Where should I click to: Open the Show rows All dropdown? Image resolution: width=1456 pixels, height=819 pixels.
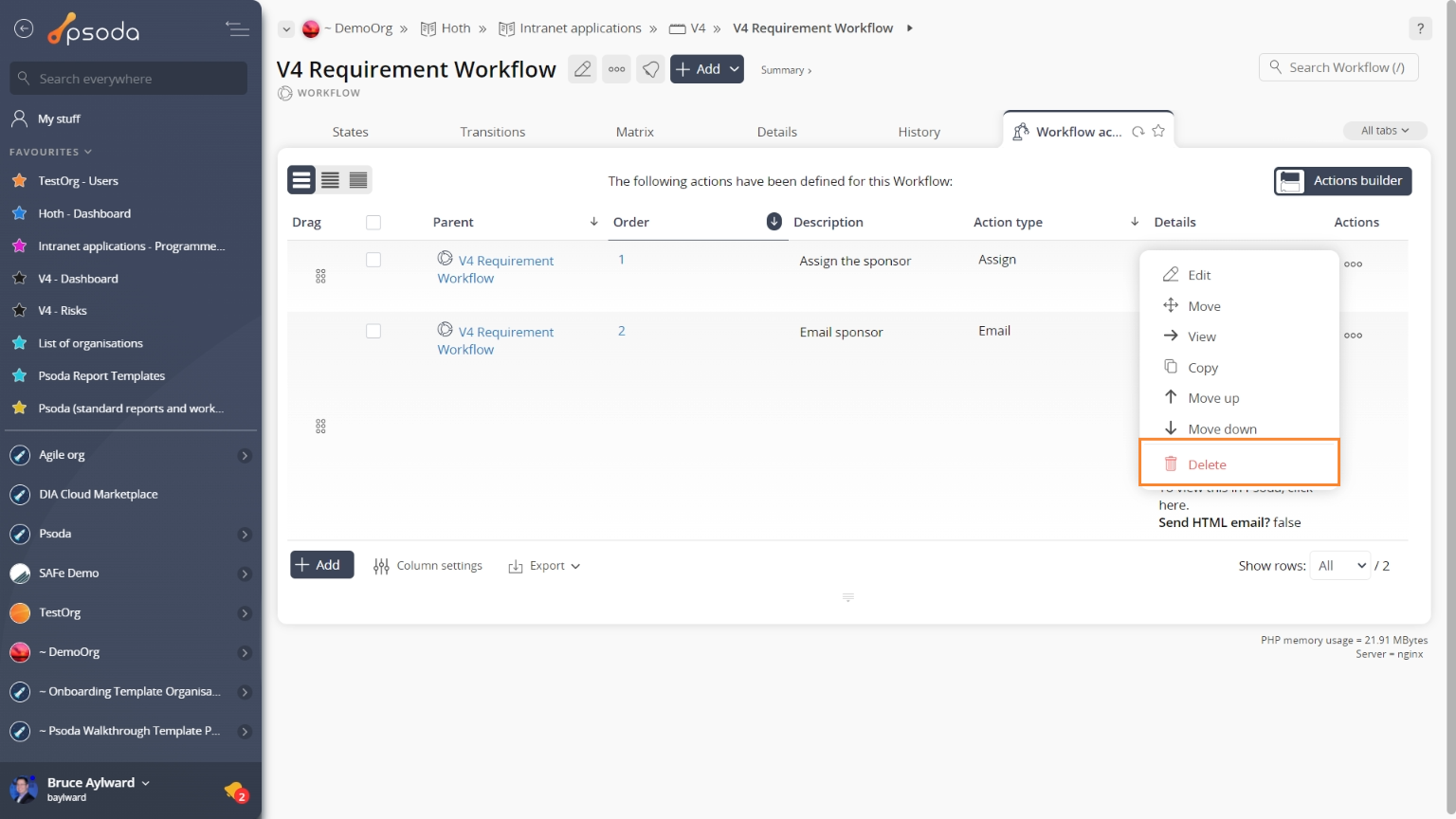click(x=1340, y=566)
